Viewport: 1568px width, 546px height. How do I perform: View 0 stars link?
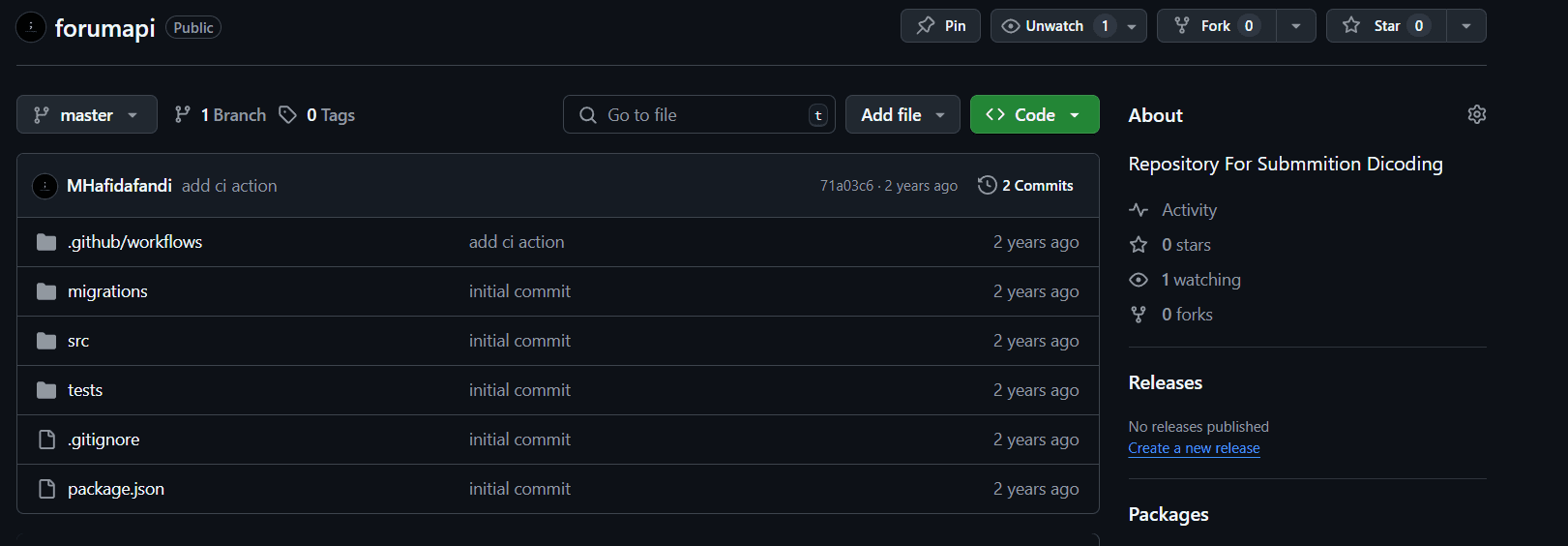(1186, 245)
